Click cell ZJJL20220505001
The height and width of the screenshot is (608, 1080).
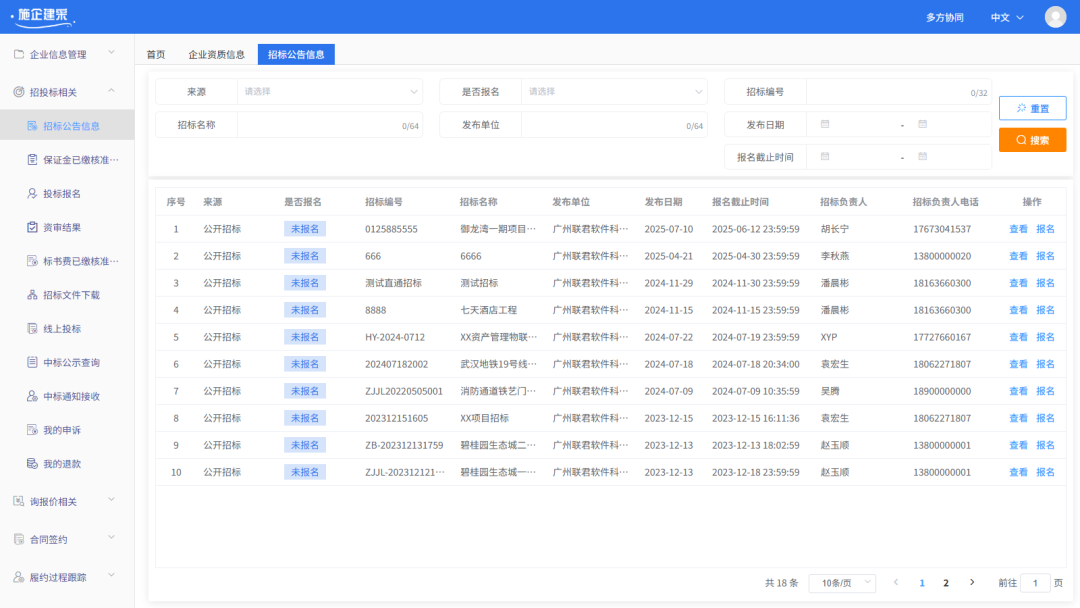tap(404, 391)
